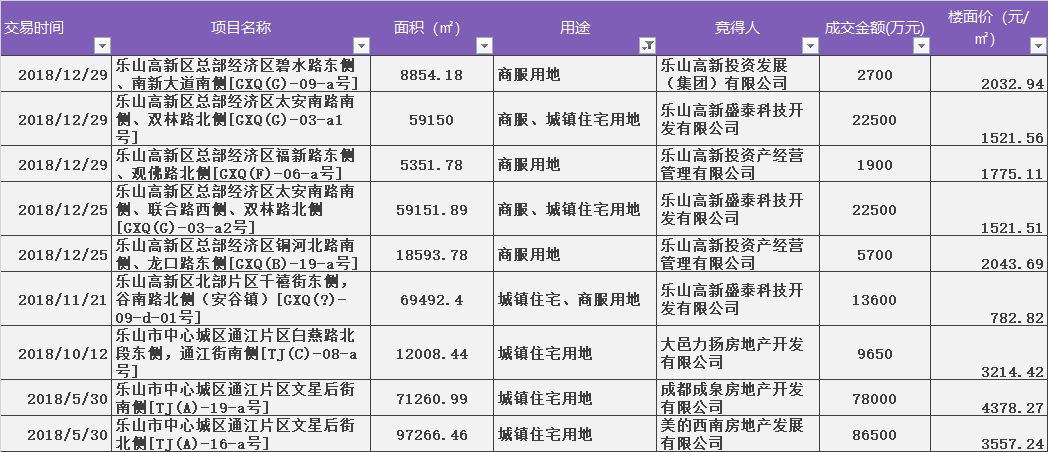The width and height of the screenshot is (1048, 452).
Task: Select 城镇住宅用地 cell in 2018/10/12 row
Action: [x=575, y=353]
